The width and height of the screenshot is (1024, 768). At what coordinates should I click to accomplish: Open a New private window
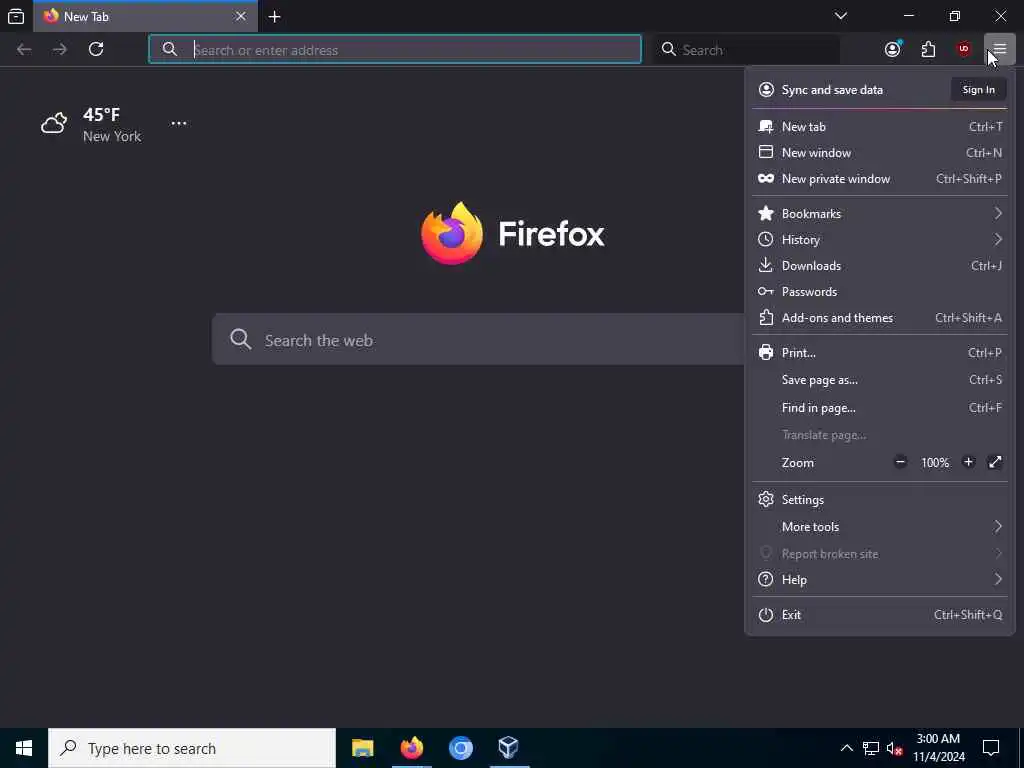click(x=880, y=179)
